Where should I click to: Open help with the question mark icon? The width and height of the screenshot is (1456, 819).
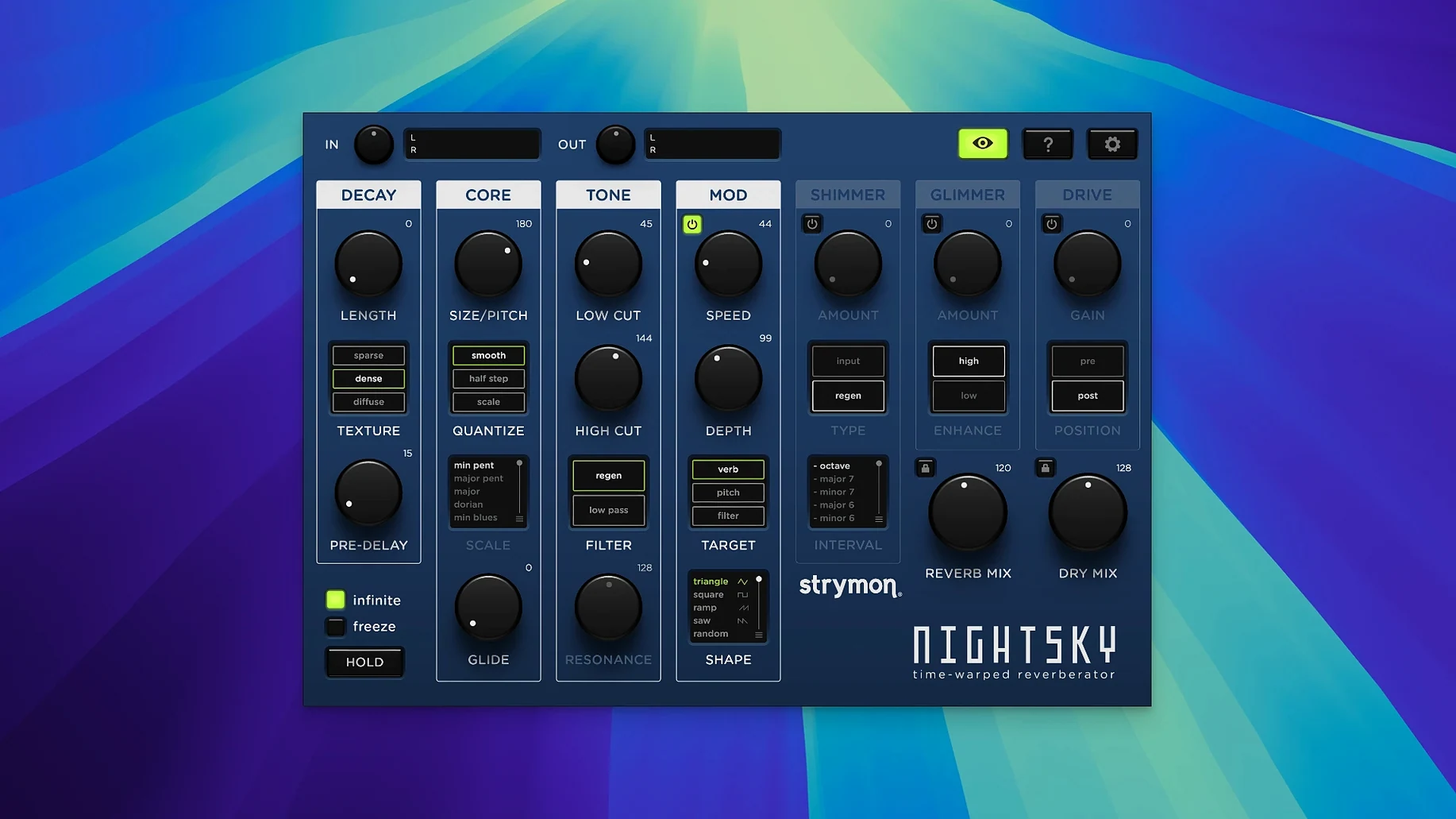[1047, 144]
